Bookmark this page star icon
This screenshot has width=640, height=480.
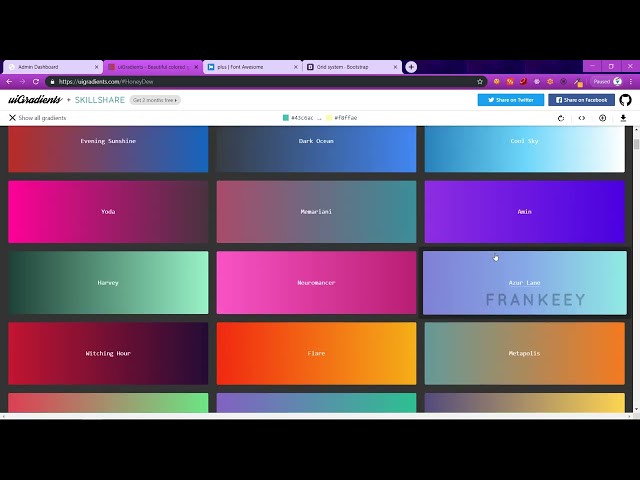[x=480, y=82]
